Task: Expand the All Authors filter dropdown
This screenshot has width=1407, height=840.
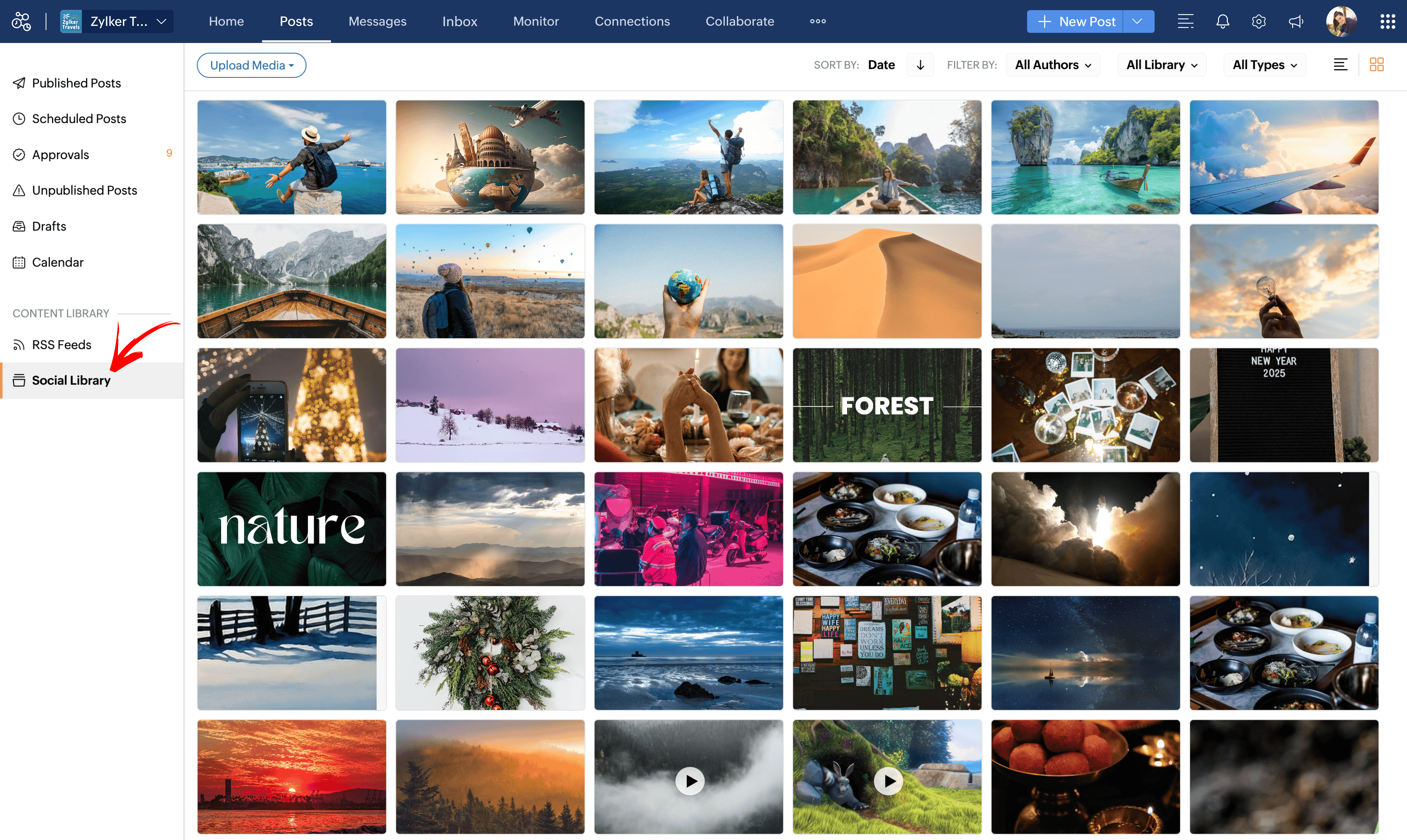Action: (1053, 64)
